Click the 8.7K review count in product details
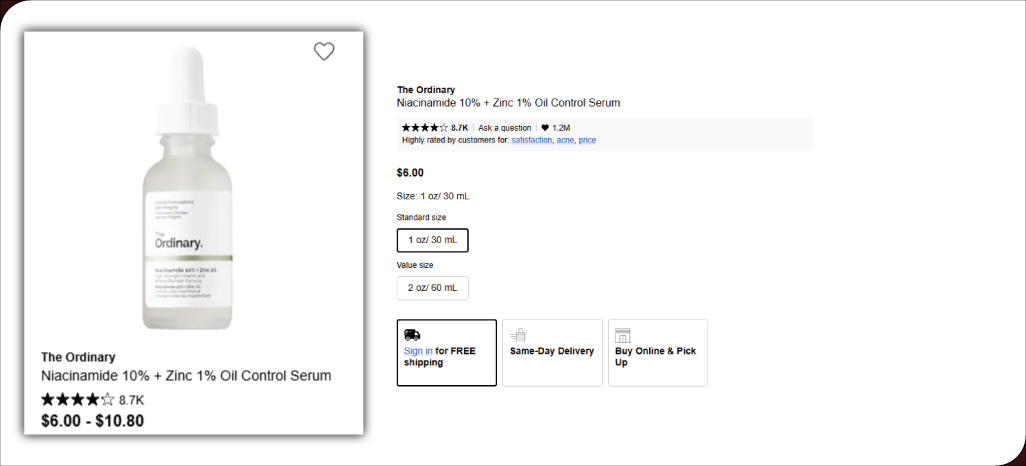1026x466 pixels. click(x=459, y=128)
